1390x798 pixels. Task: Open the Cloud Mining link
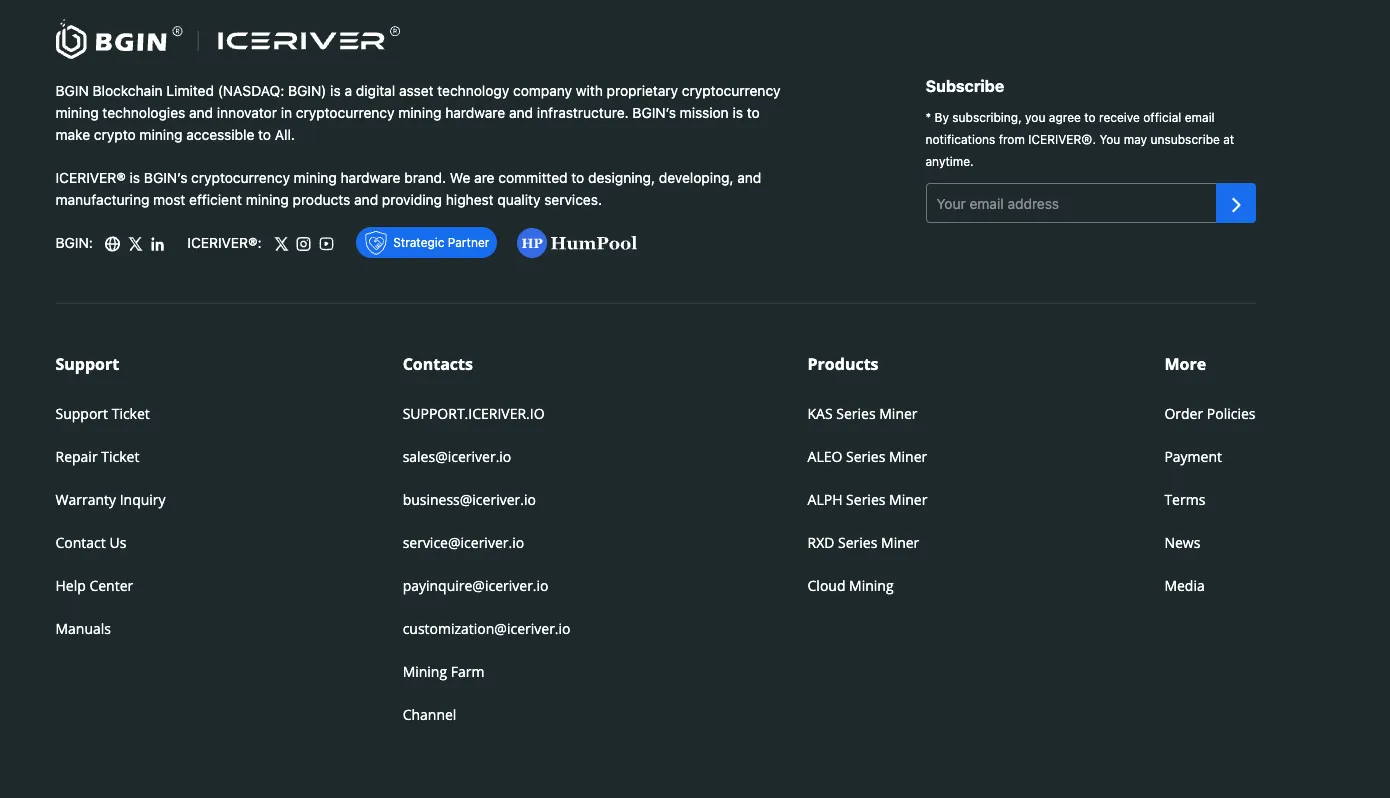[x=851, y=586]
